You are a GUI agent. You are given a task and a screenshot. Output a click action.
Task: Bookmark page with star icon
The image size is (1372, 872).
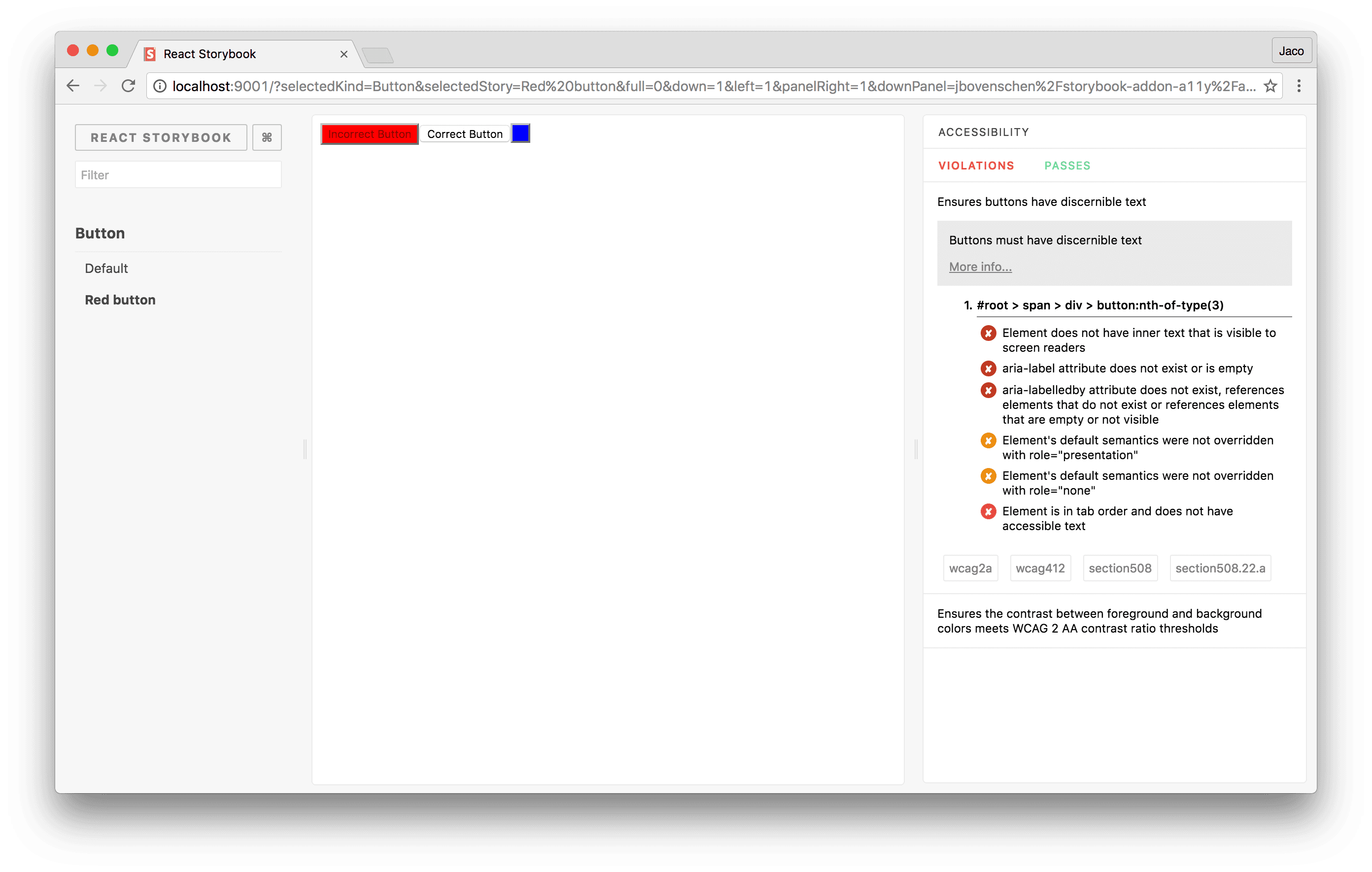1270,86
